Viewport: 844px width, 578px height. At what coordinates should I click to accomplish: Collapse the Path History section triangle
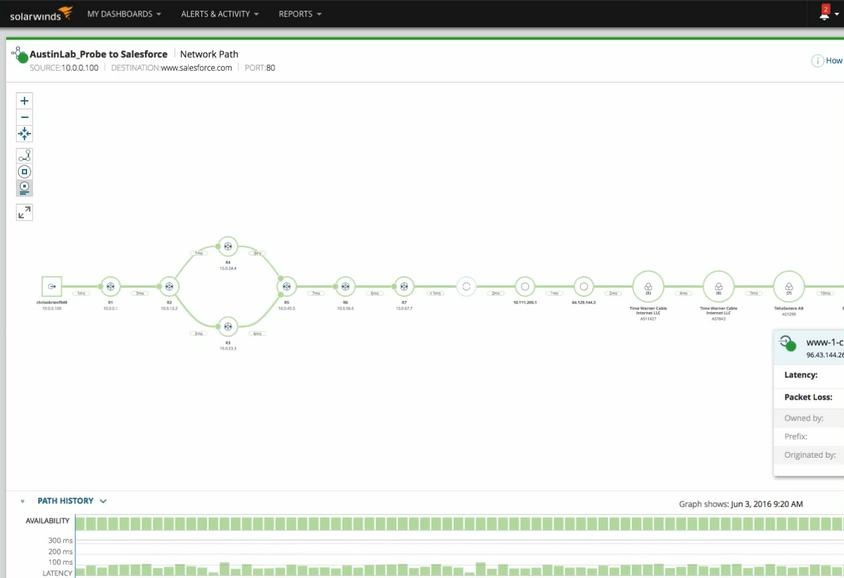[22, 501]
